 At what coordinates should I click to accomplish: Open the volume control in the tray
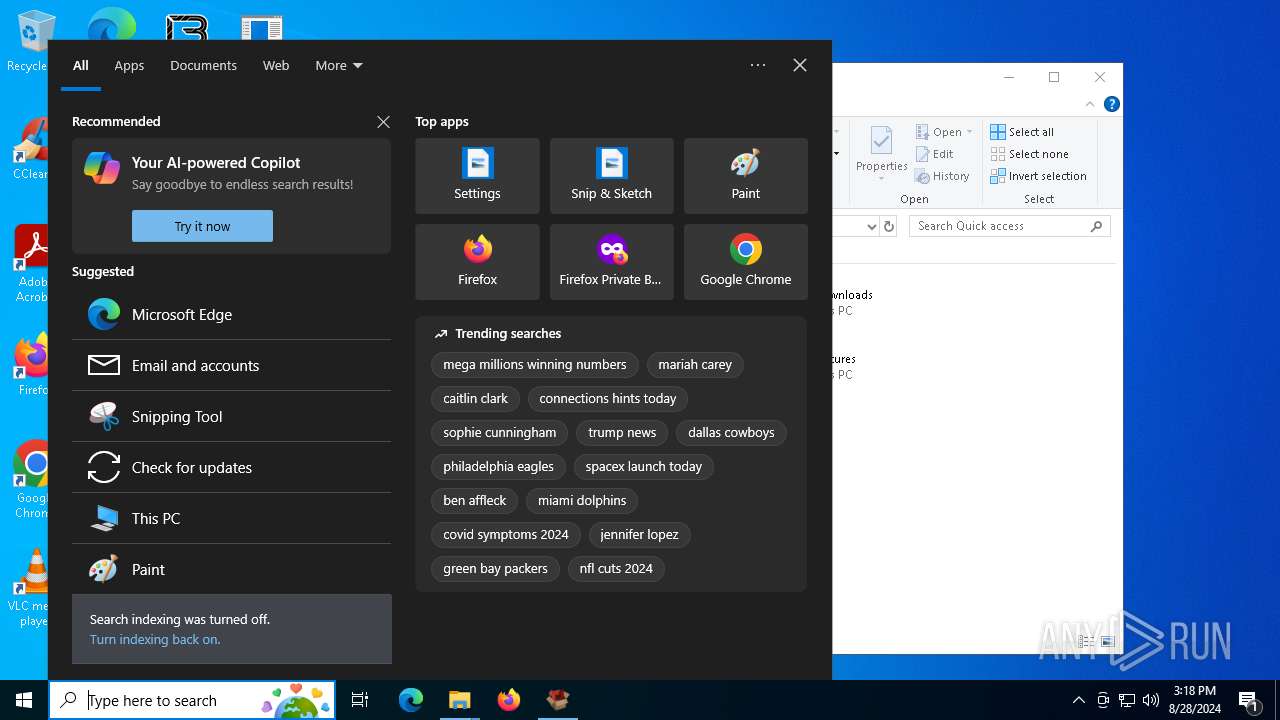pos(1151,700)
